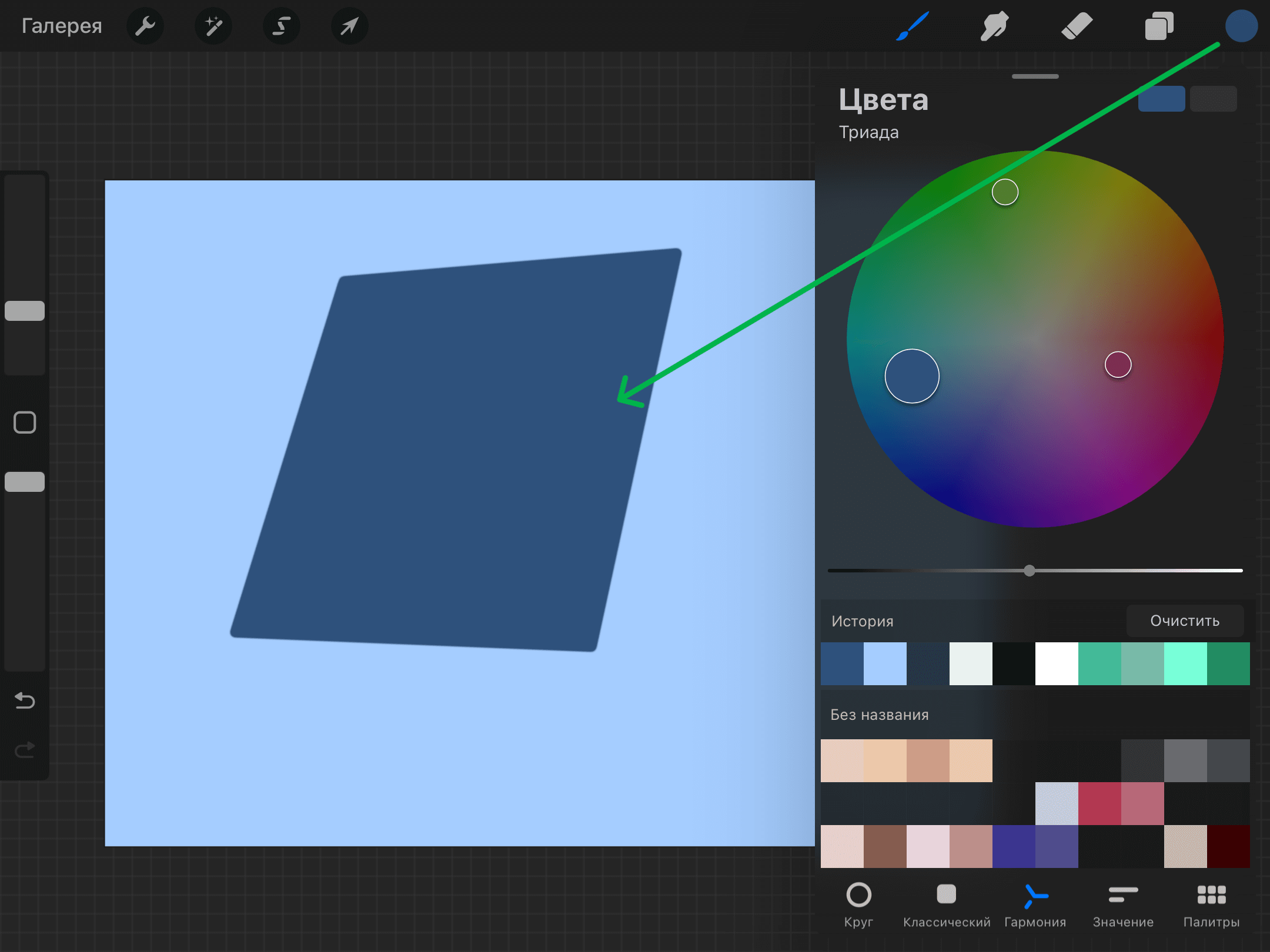The height and width of the screenshot is (952, 1270).
Task: Select the Smudge finger tool
Action: tap(994, 26)
